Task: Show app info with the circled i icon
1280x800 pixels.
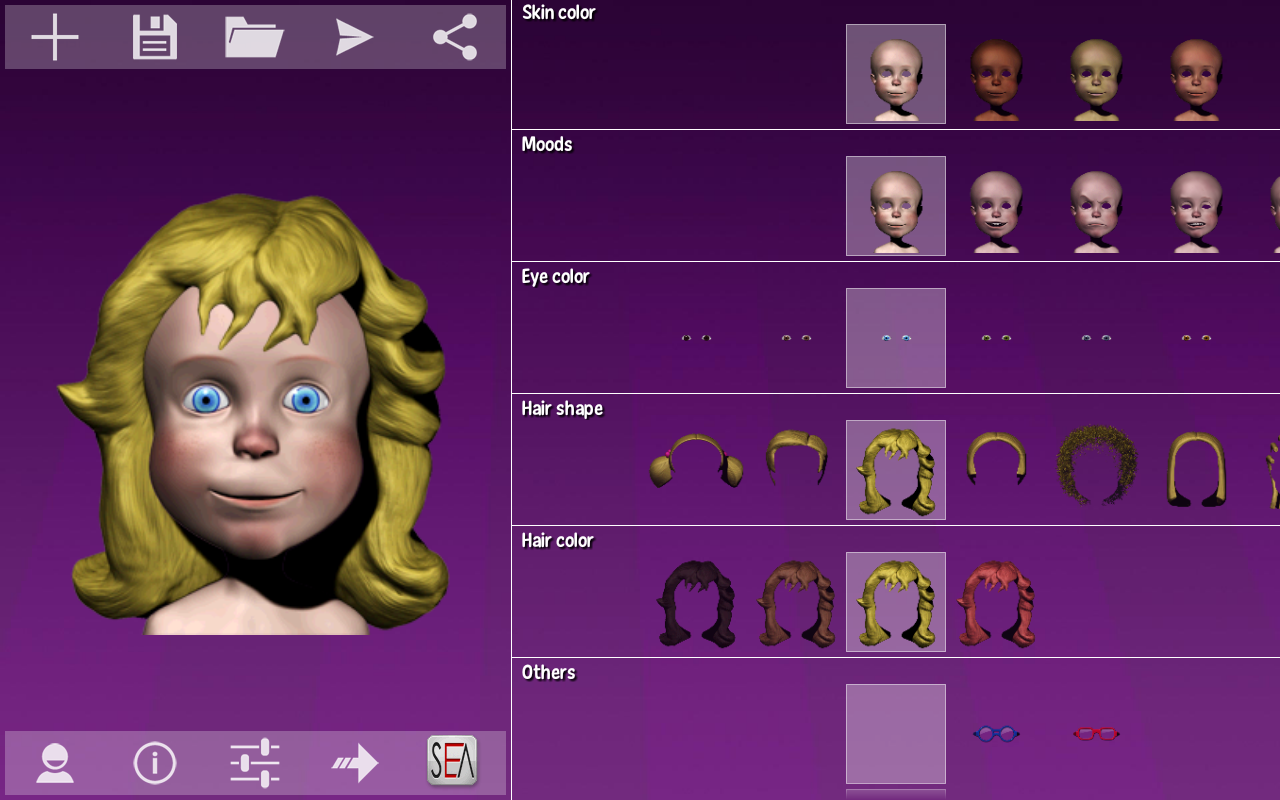Action: click(155, 763)
